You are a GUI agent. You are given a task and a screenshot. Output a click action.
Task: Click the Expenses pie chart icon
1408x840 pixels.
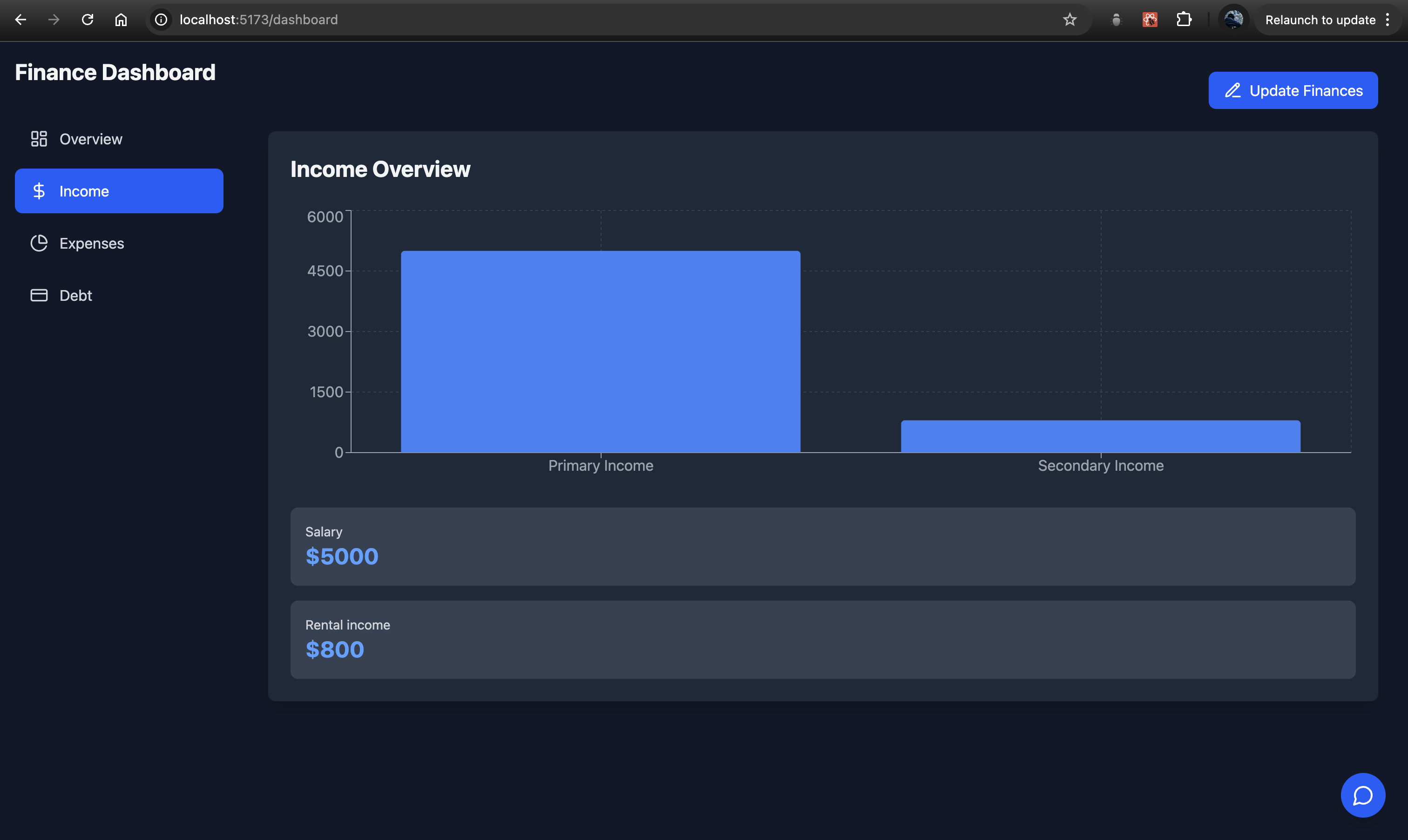point(39,244)
